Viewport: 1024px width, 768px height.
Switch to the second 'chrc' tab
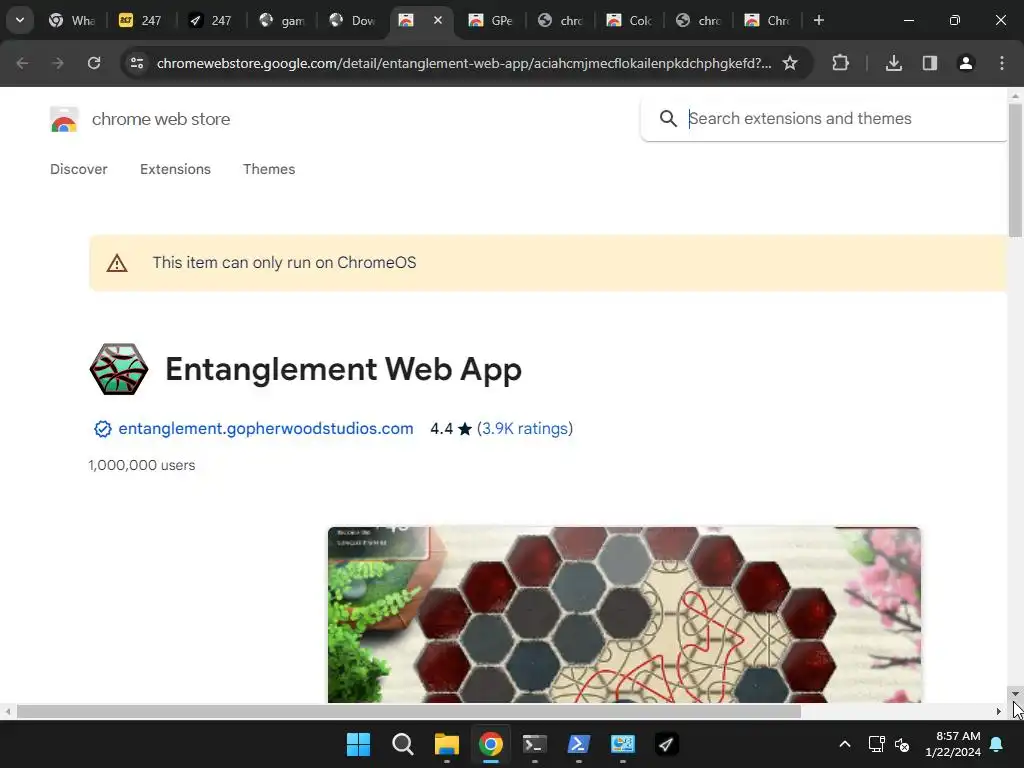(x=698, y=20)
